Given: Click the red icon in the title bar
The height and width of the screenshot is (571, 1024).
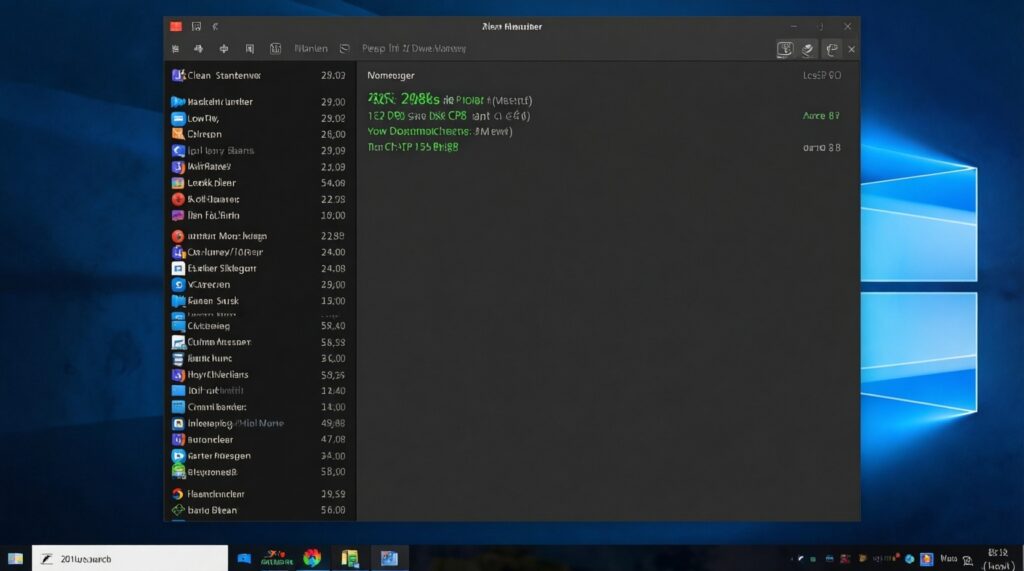Looking at the screenshot, I should [176, 26].
